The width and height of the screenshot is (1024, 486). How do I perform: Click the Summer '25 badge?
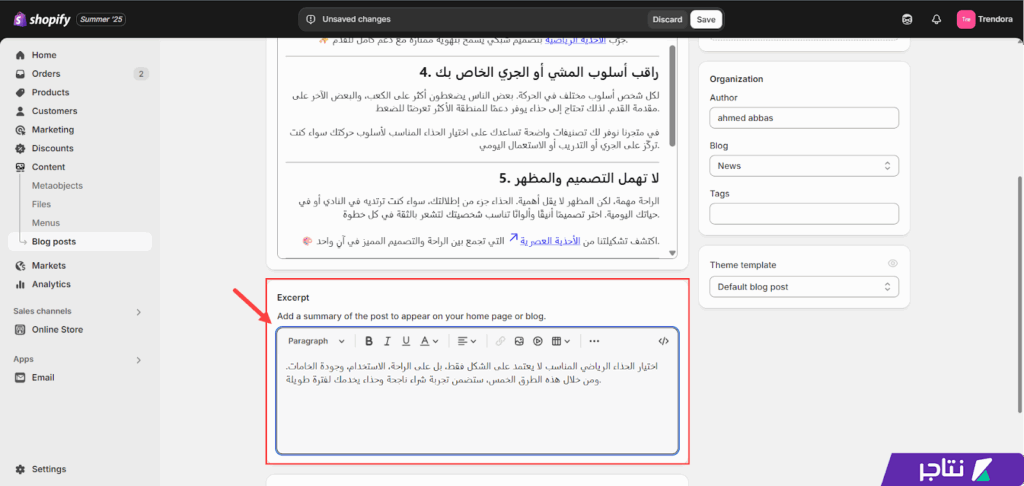101,20
